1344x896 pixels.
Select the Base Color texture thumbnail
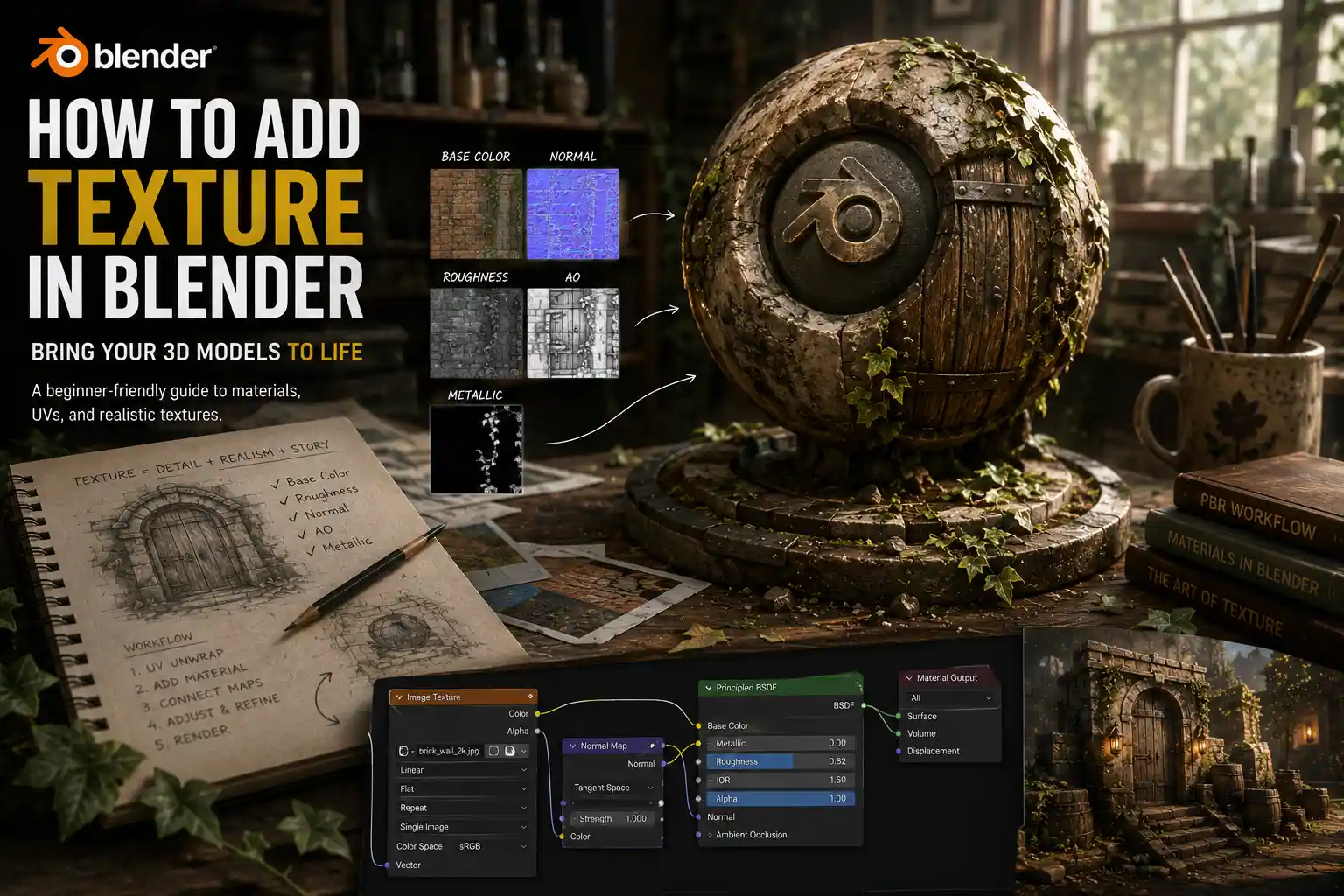(x=476, y=213)
